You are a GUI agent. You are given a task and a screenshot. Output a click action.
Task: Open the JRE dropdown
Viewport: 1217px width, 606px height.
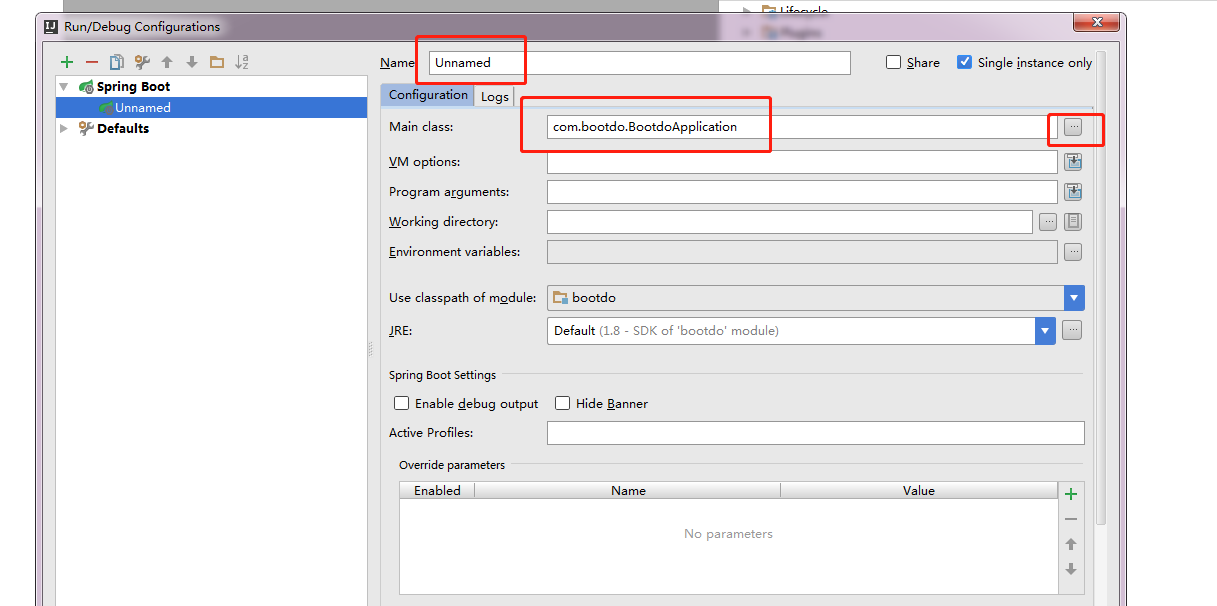(1045, 330)
